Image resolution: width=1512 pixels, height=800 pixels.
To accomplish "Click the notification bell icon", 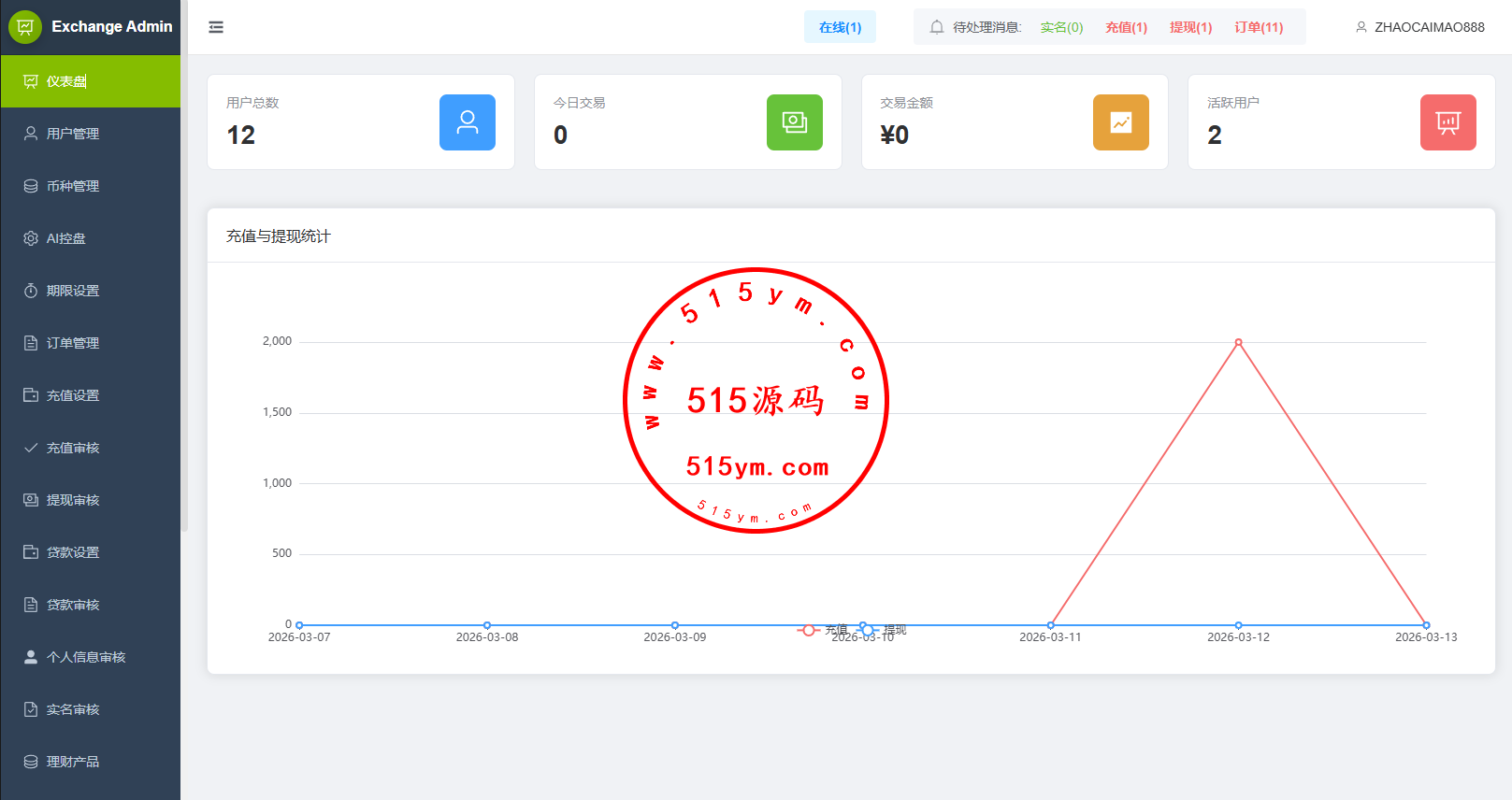I will click(x=936, y=27).
